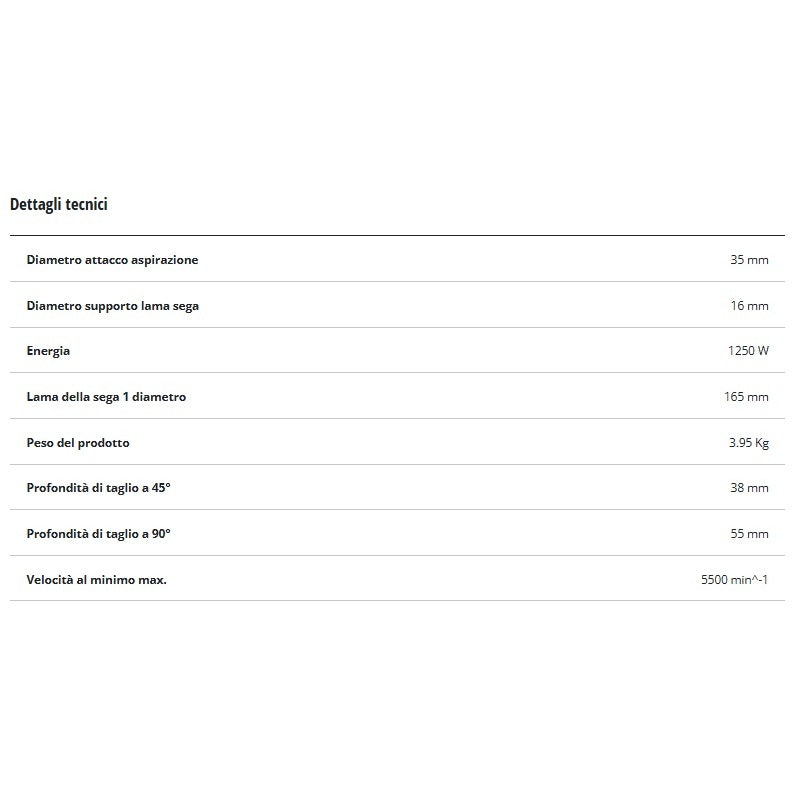Click the dark divider line below the heading
The width and height of the screenshot is (811, 811).
click(397, 236)
